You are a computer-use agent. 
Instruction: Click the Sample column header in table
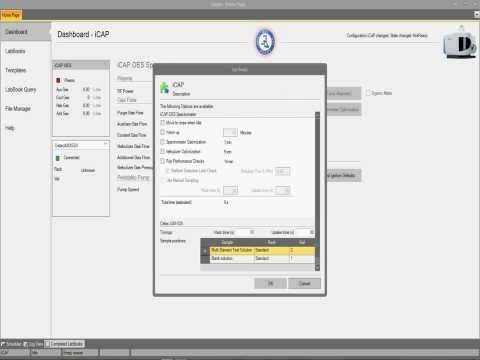228,242
